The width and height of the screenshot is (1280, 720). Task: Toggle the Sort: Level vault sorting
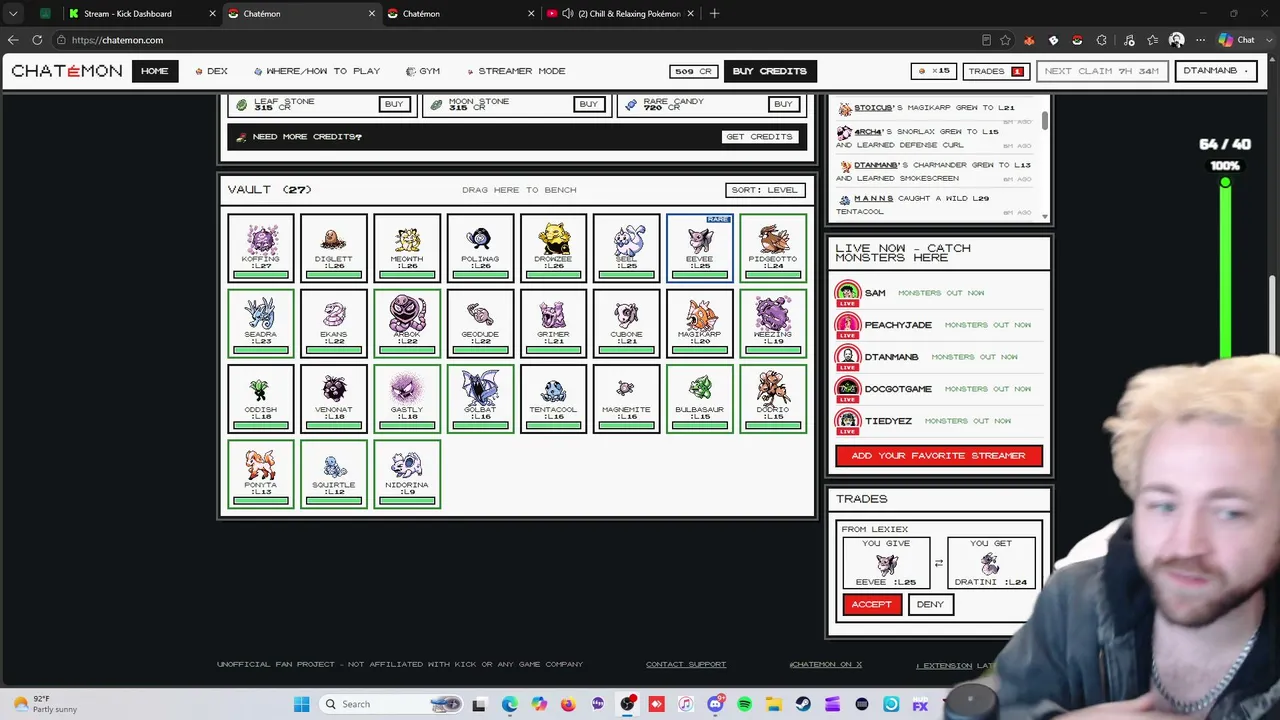[x=765, y=190]
